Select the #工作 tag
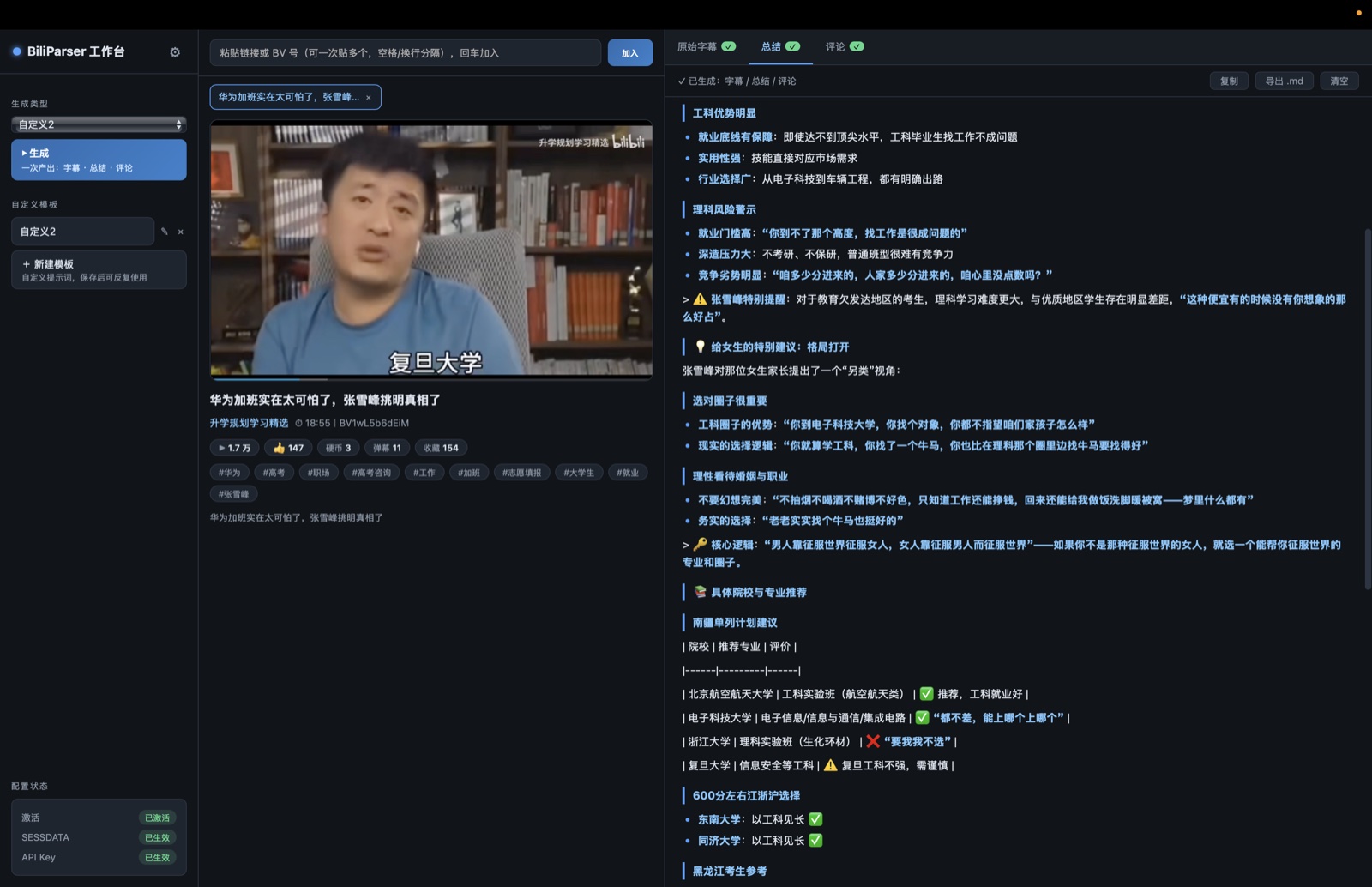 pos(424,473)
